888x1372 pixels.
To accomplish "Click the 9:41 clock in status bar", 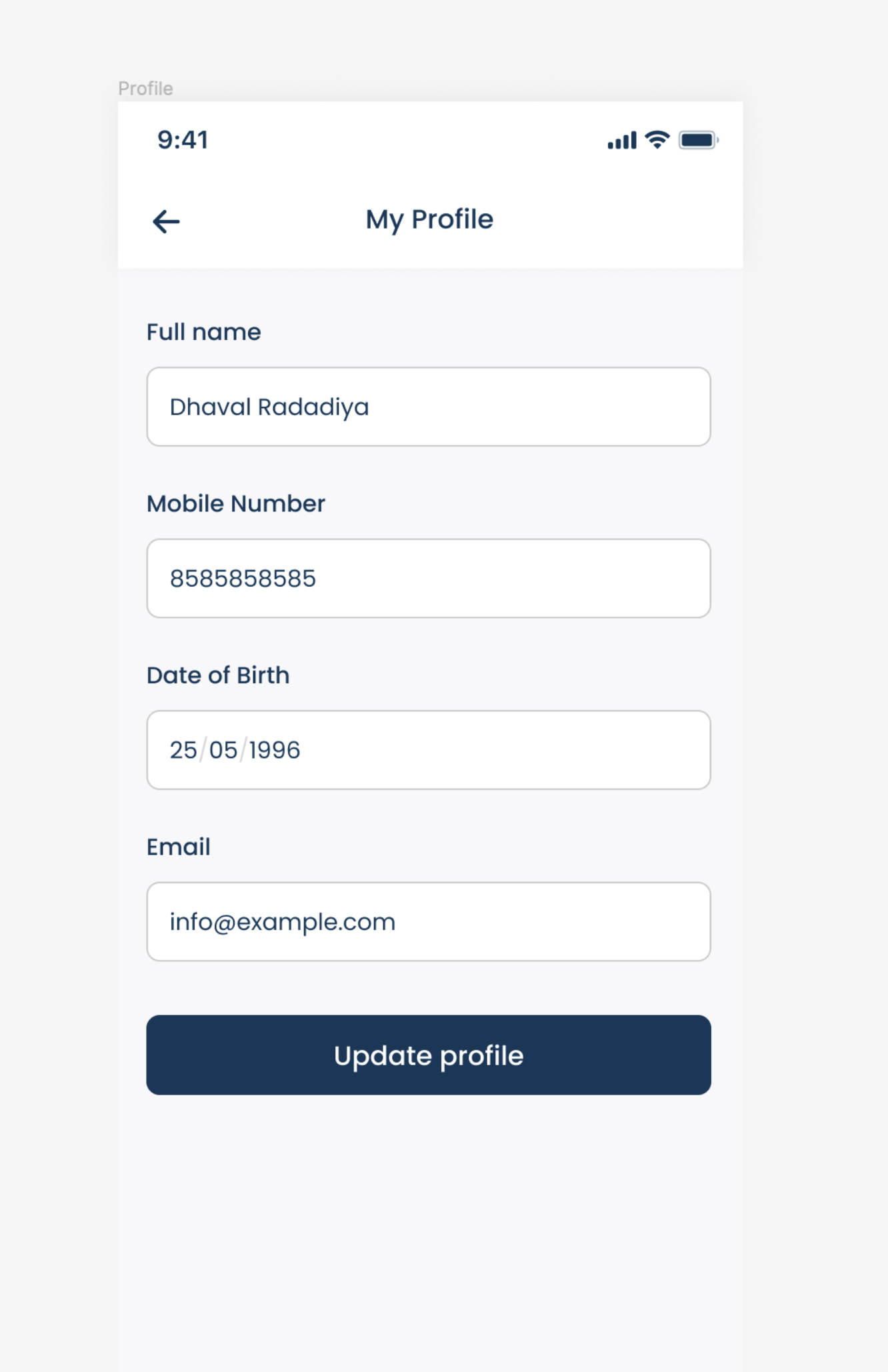I will (x=183, y=140).
